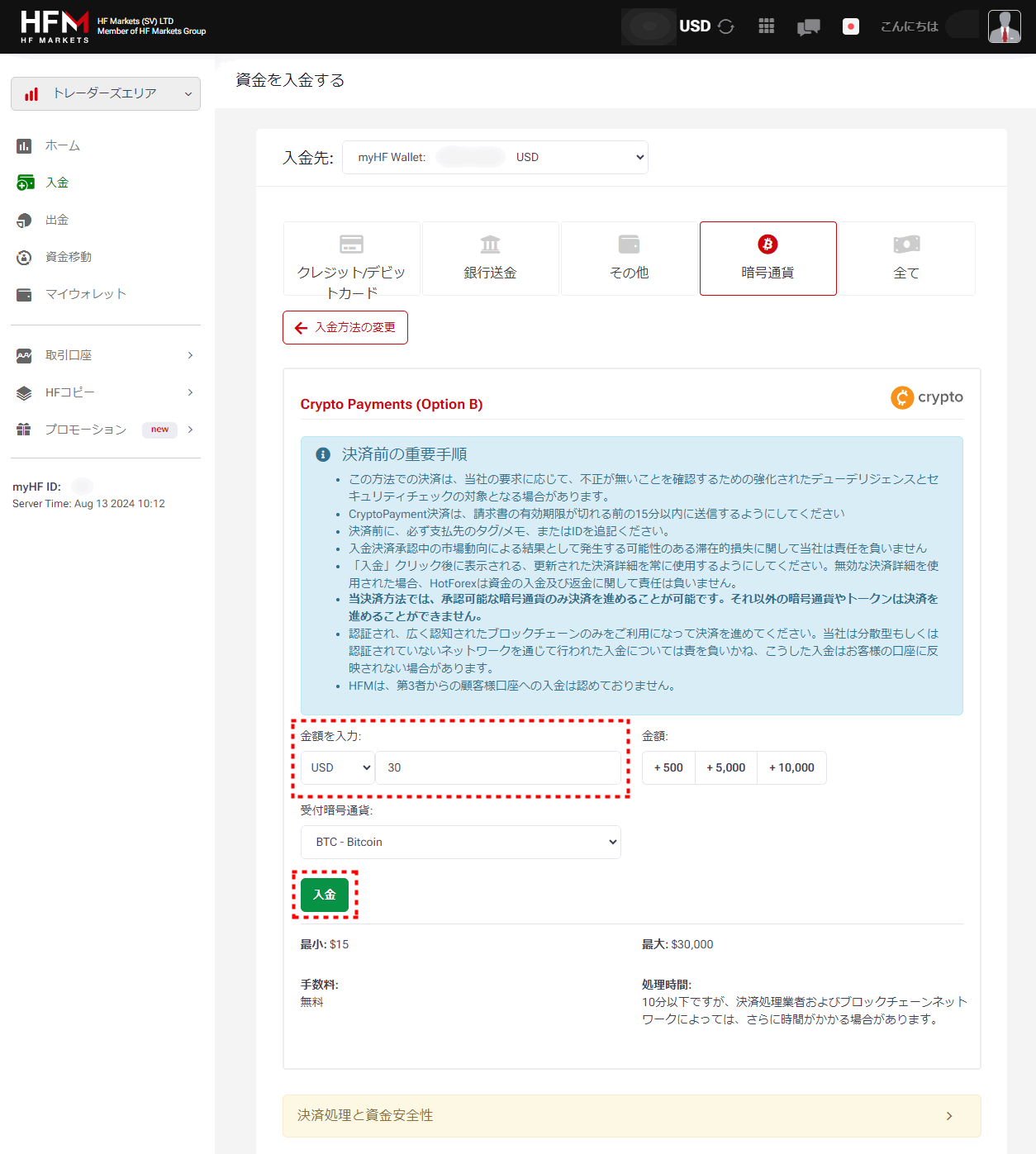This screenshot has width=1036, height=1154.
Task: Click the Withdrawal (出金) sidebar icon
Action: tap(24, 221)
